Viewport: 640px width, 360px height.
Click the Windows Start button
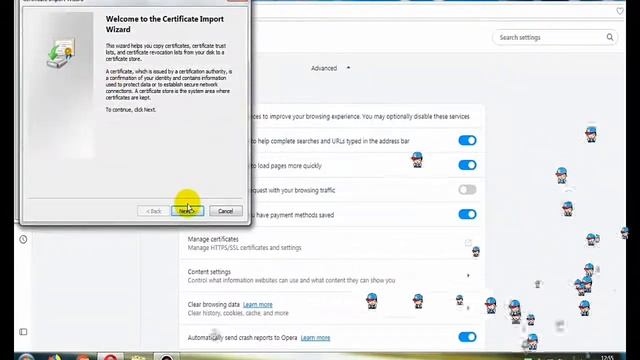point(26,357)
